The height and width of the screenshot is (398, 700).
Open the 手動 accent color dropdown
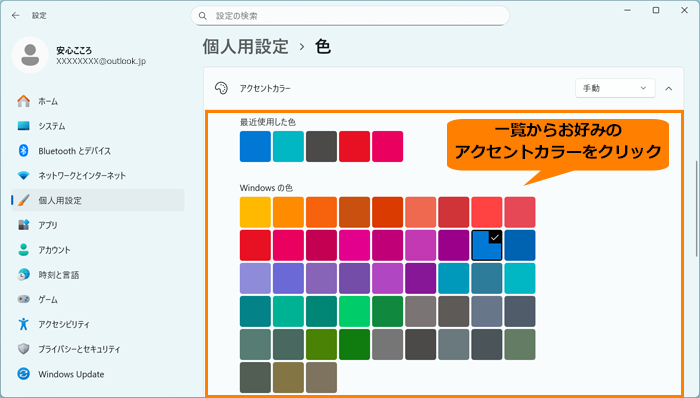615,88
